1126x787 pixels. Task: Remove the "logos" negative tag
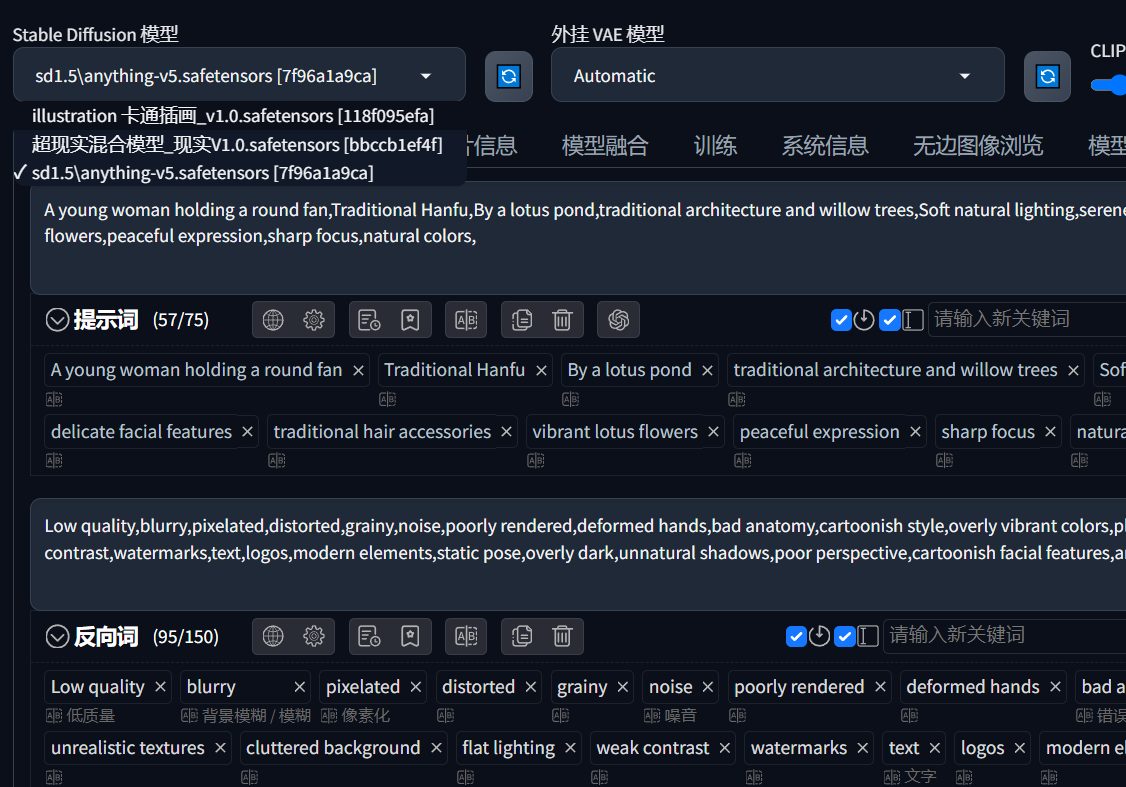1019,748
